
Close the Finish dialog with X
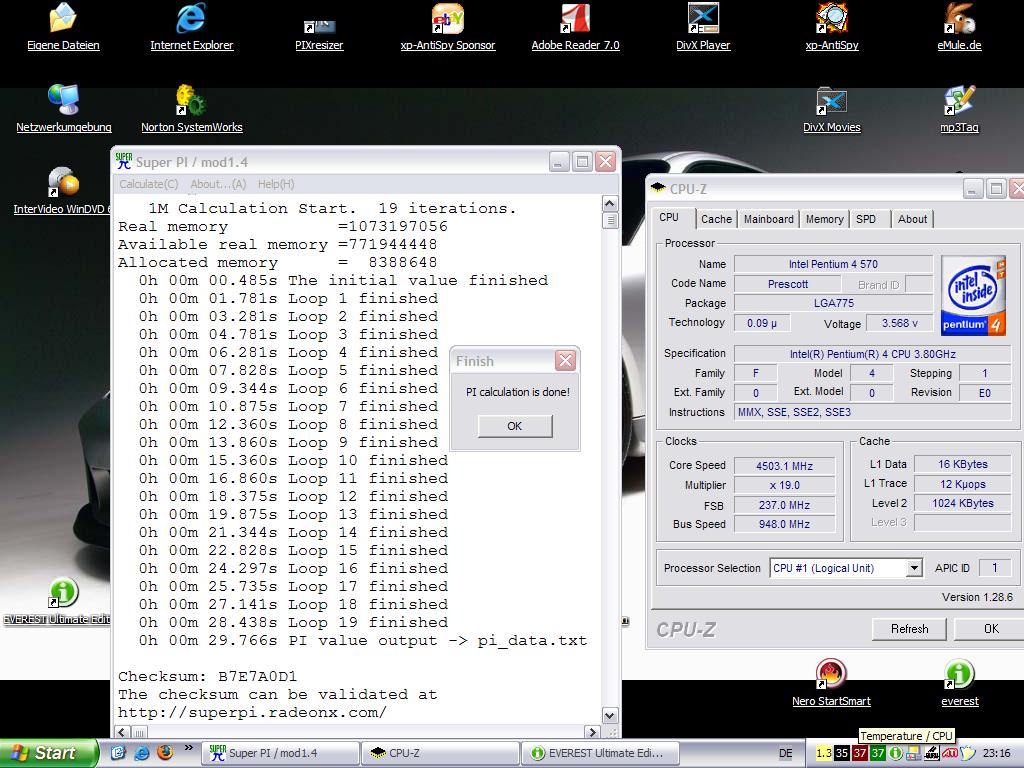coord(566,360)
